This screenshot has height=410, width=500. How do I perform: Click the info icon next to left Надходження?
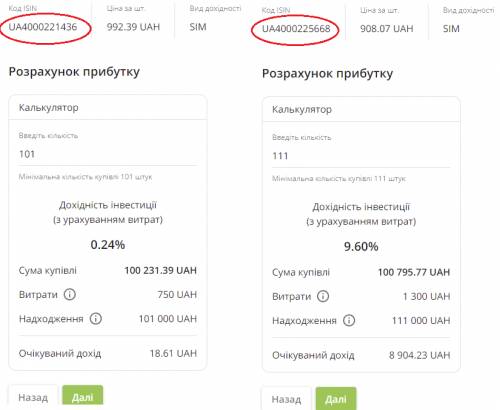click(96, 319)
